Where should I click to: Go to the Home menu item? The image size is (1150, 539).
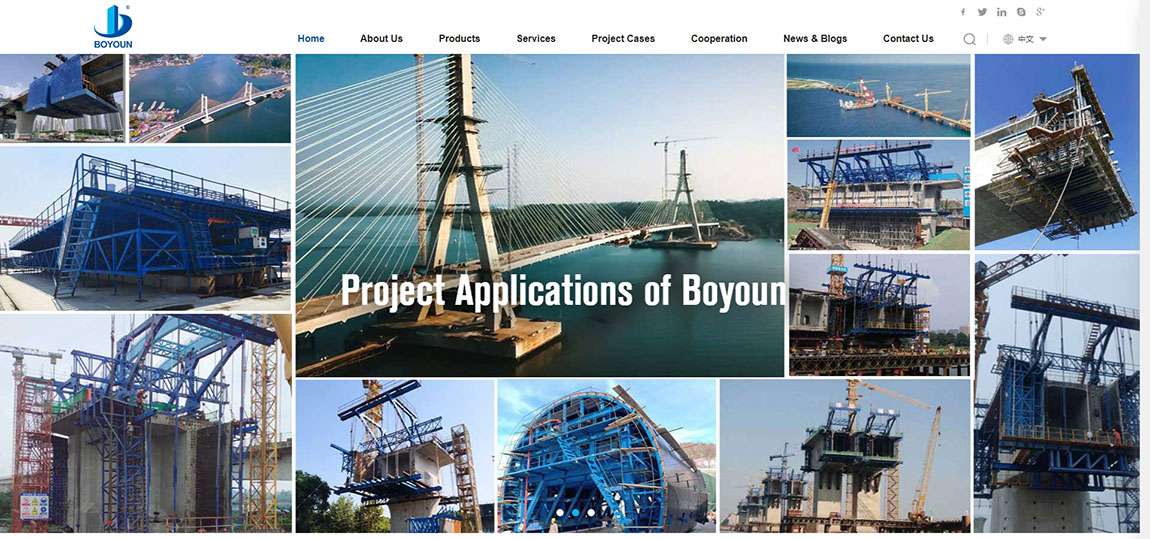click(x=311, y=39)
